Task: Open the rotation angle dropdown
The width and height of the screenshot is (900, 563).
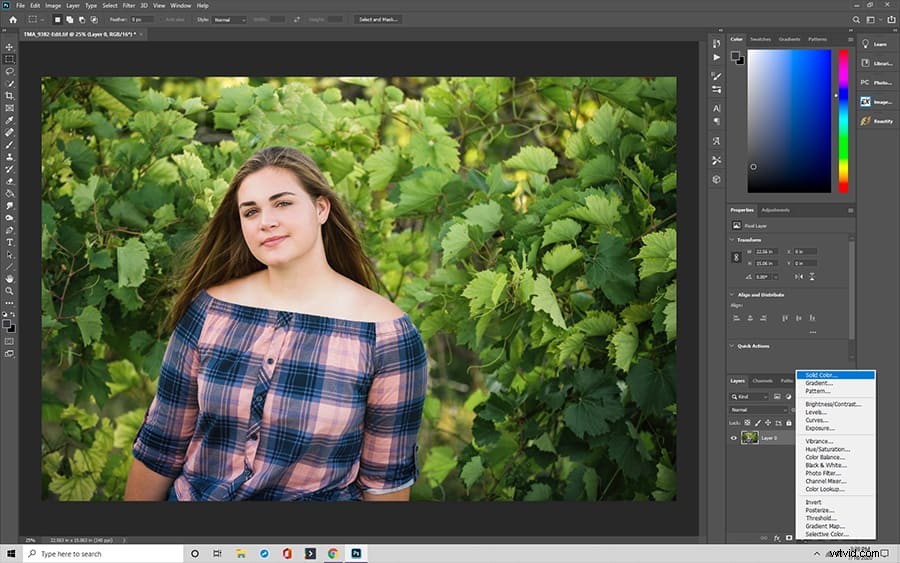Action: pyautogui.click(x=775, y=277)
